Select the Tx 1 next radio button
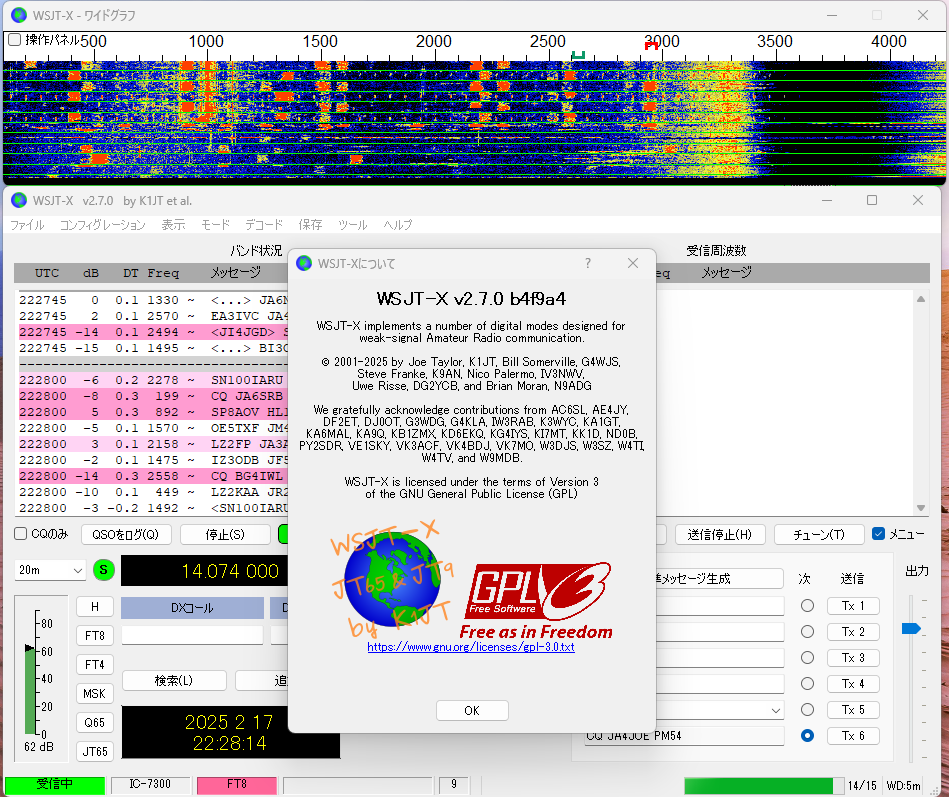The width and height of the screenshot is (949, 797). pos(807,606)
